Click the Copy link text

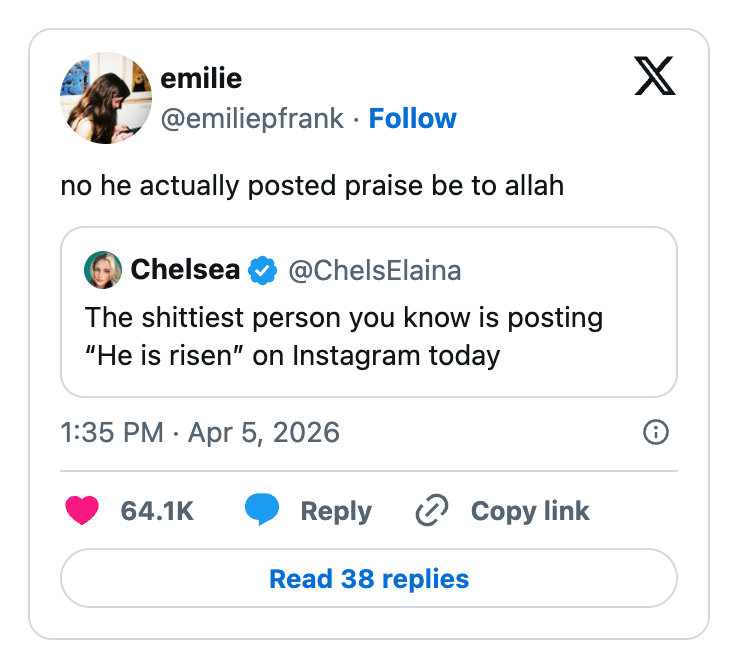pos(530,511)
